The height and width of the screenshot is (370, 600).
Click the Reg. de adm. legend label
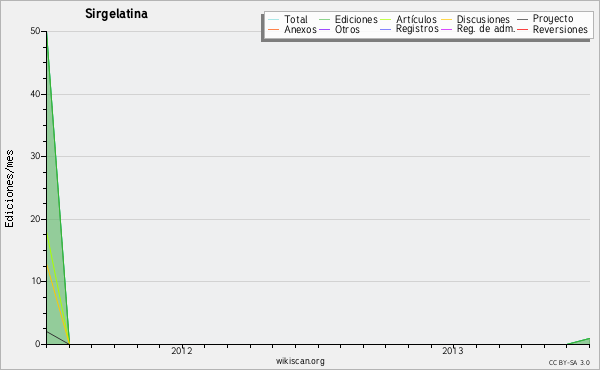486,29
